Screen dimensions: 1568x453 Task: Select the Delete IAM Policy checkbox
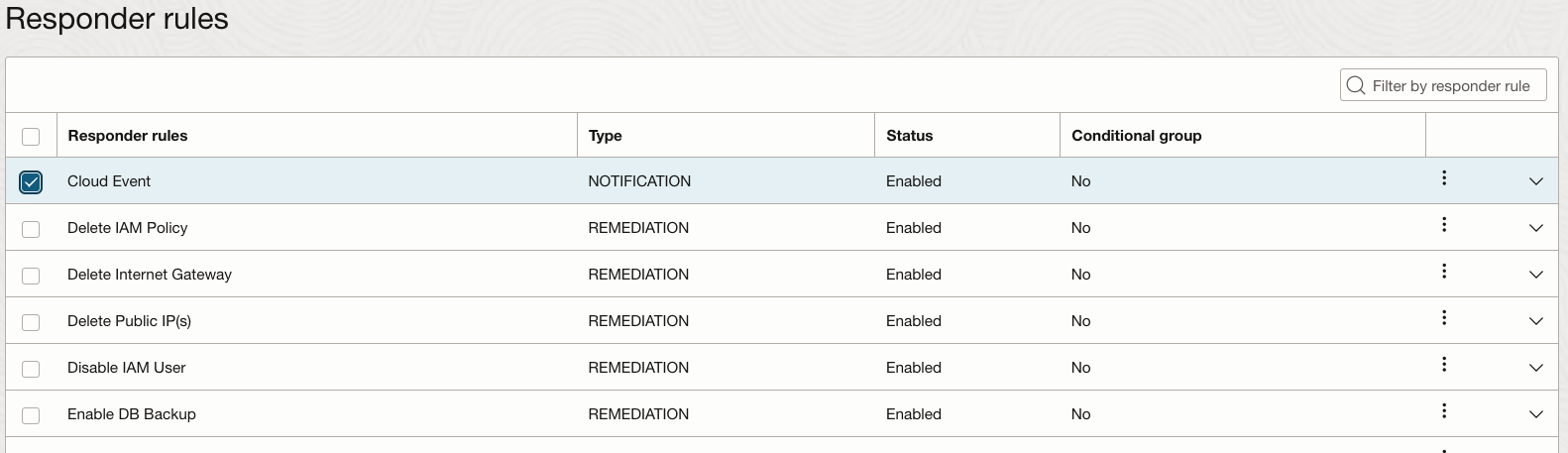[x=31, y=229]
